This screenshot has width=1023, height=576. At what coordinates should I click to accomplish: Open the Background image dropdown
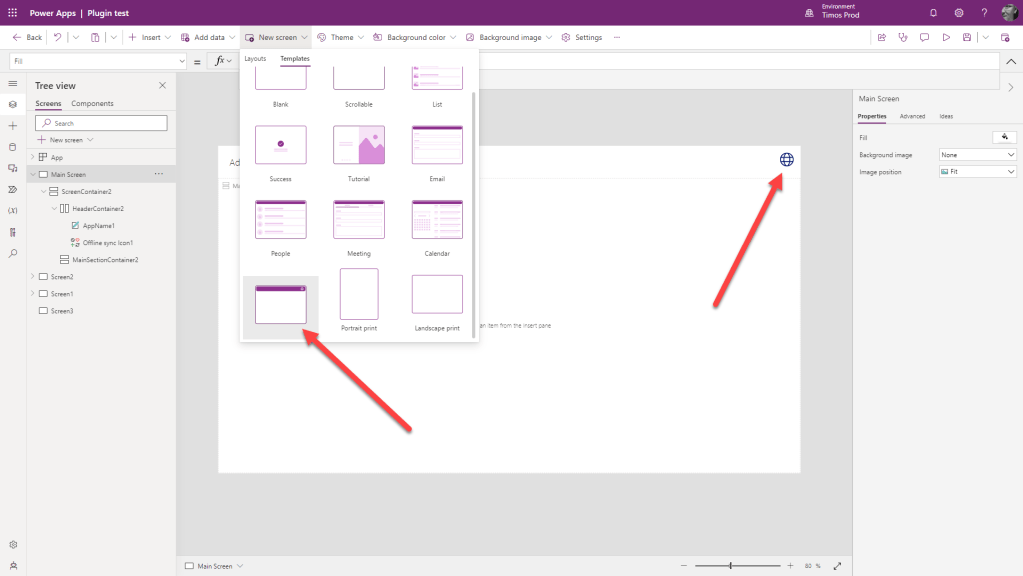click(977, 155)
